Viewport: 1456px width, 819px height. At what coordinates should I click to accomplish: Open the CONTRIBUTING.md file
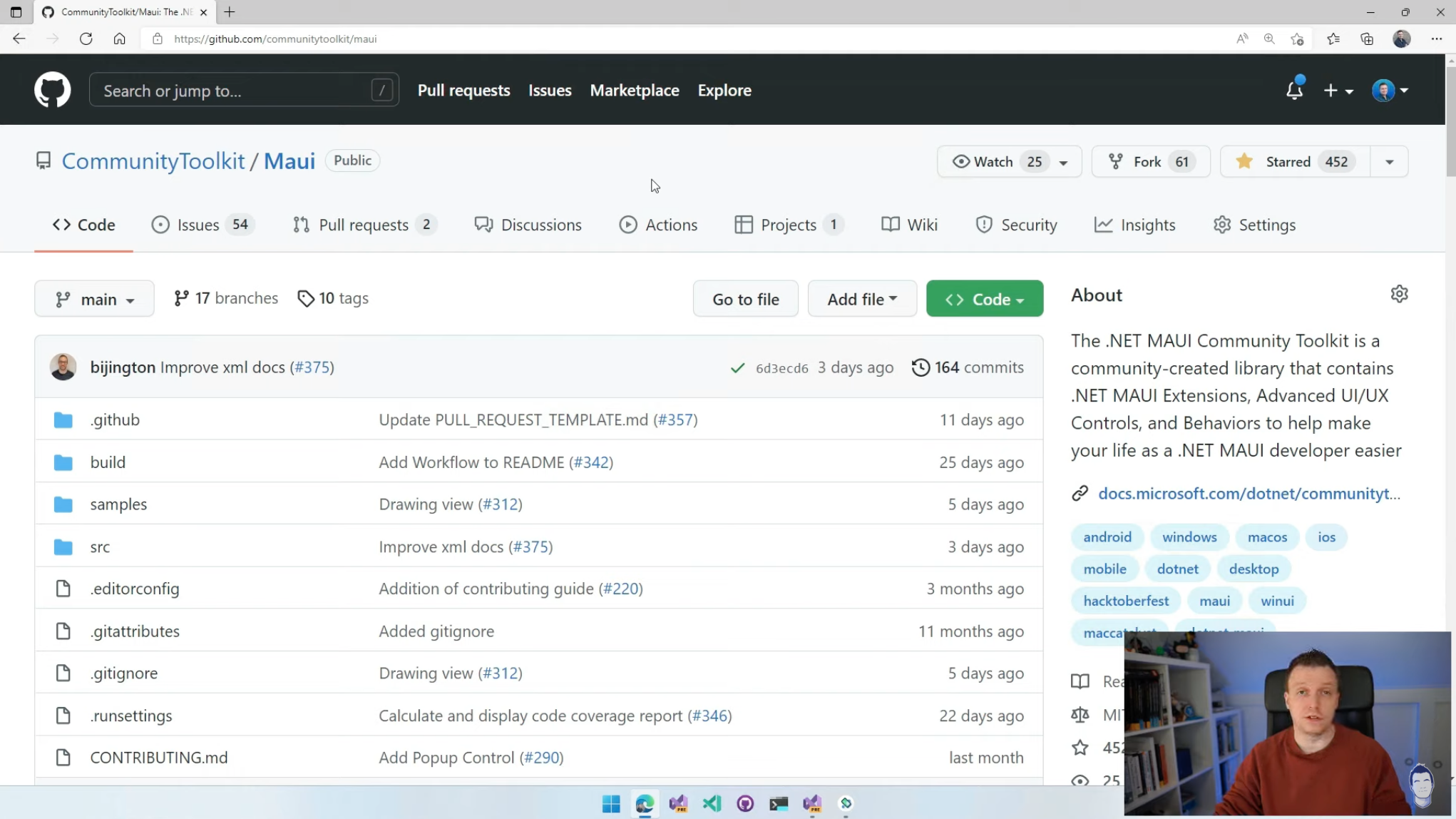point(159,758)
